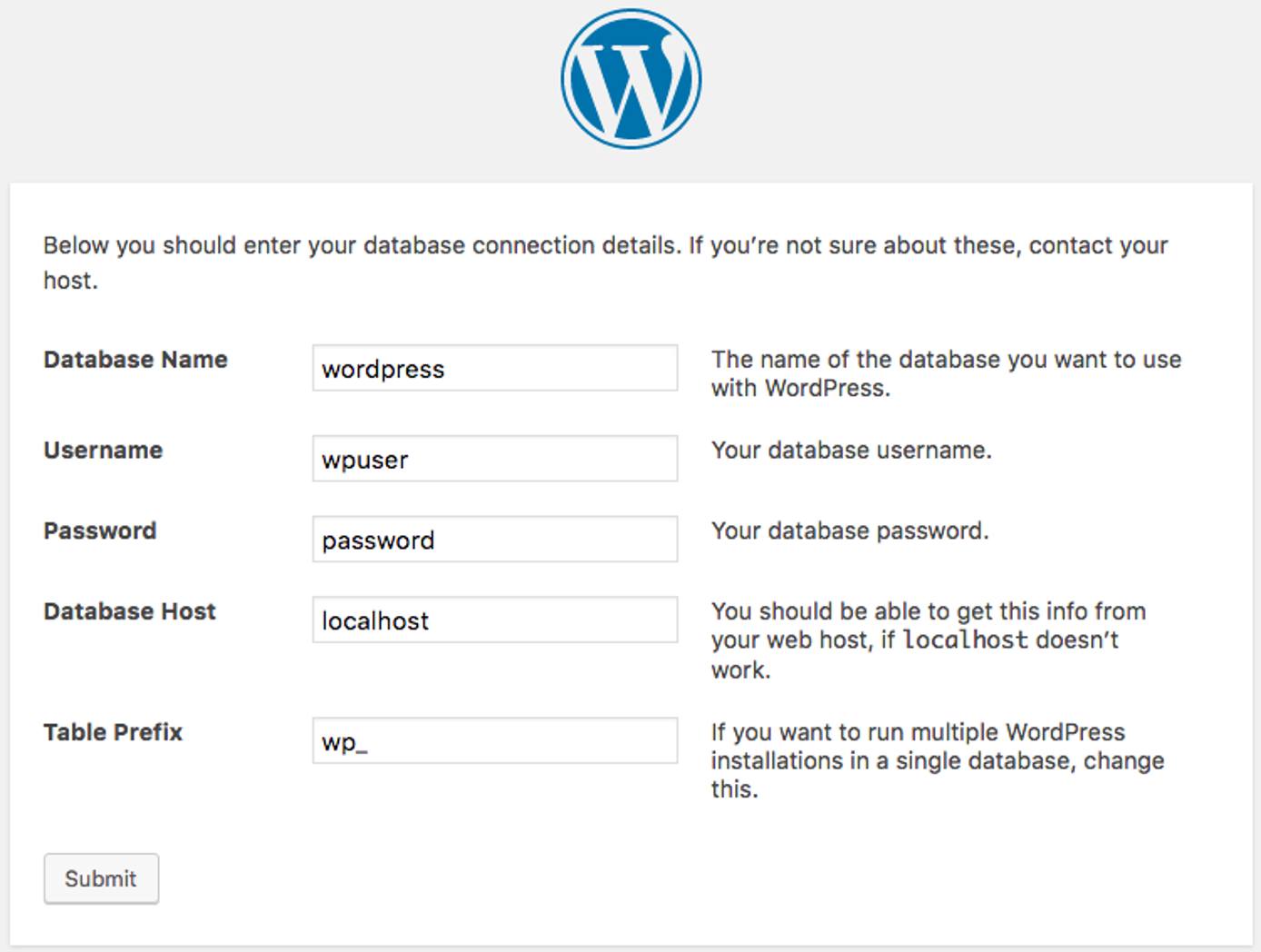The width and height of the screenshot is (1261, 952).
Task: Click the Database Host label
Action: [x=129, y=611]
